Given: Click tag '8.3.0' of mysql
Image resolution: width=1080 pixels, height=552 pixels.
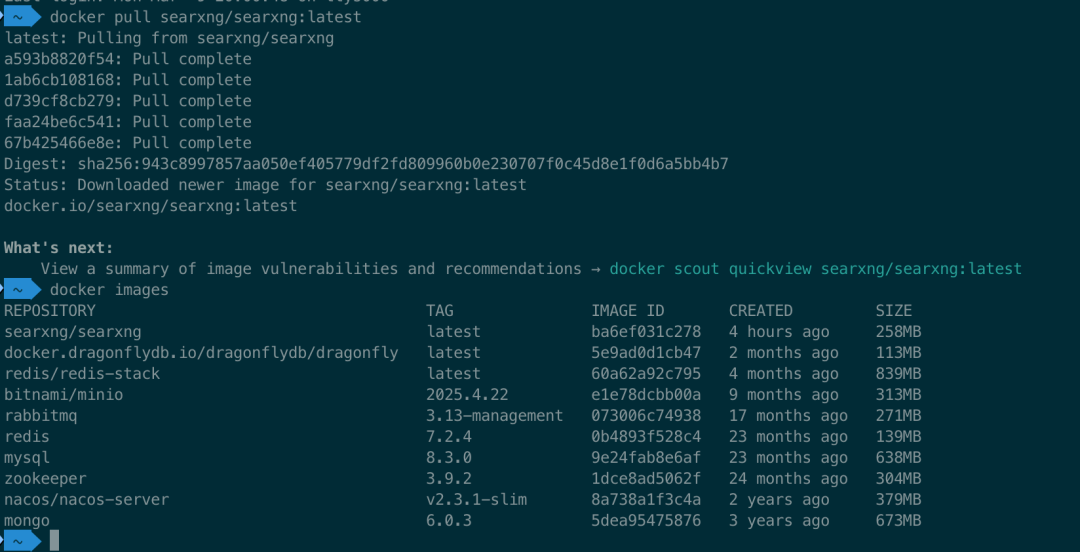Looking at the screenshot, I should 448,458.
